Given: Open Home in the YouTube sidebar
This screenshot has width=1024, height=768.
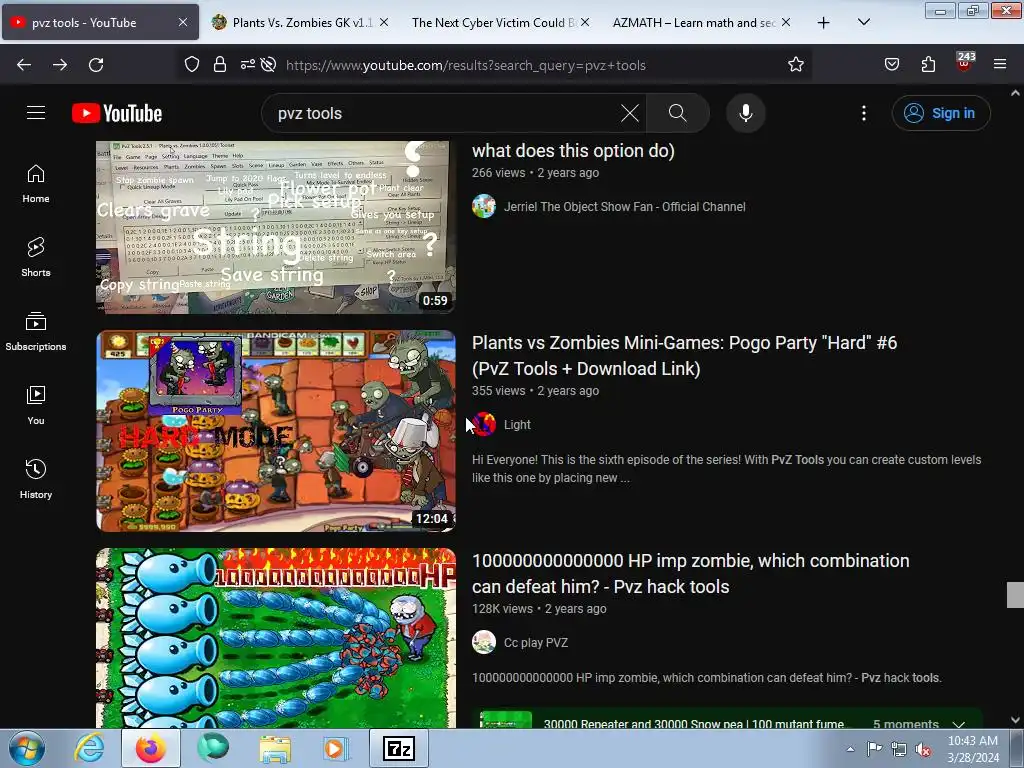Looking at the screenshot, I should pyautogui.click(x=36, y=184).
